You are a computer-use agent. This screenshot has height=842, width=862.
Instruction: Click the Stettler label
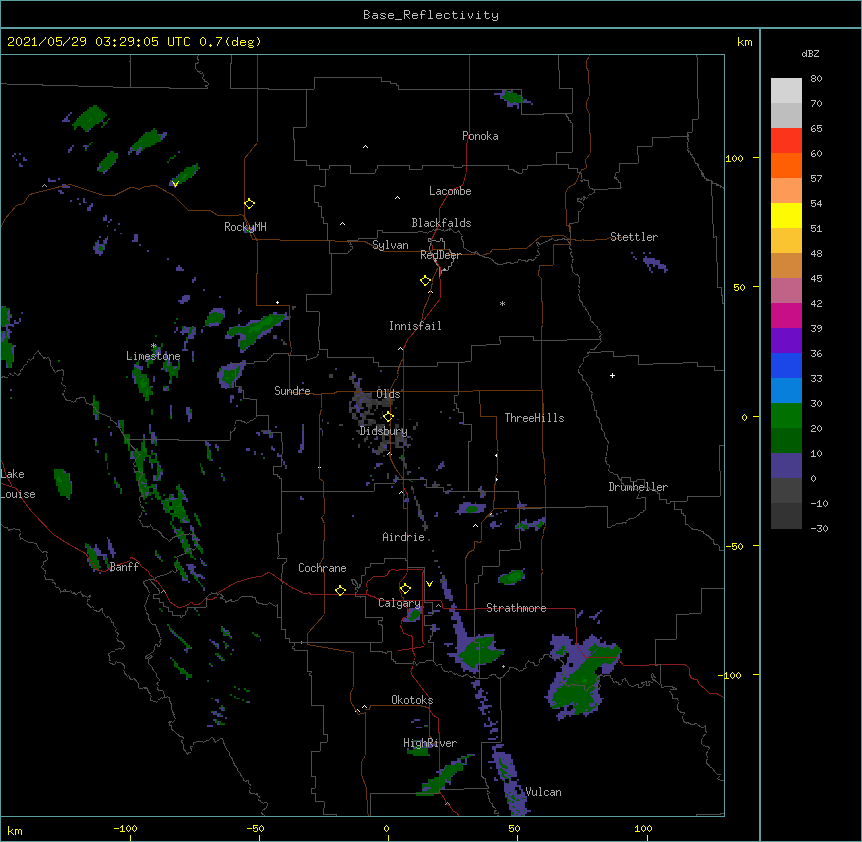634,237
